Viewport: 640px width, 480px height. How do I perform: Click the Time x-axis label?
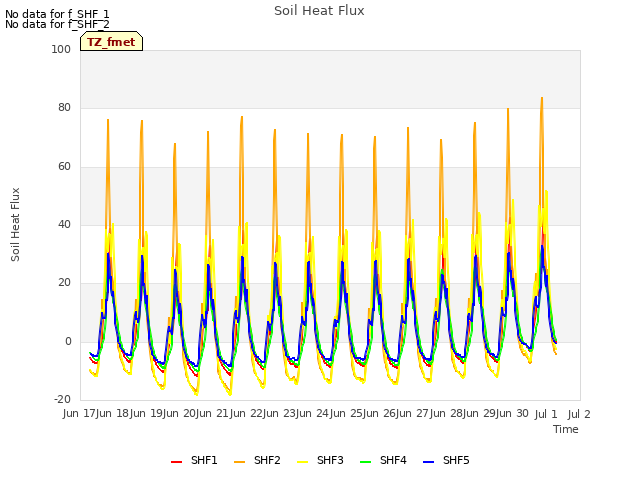(566, 429)
